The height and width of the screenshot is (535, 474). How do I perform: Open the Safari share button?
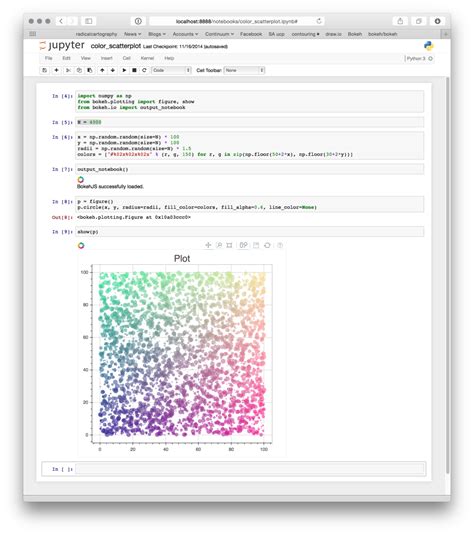pos(400,21)
